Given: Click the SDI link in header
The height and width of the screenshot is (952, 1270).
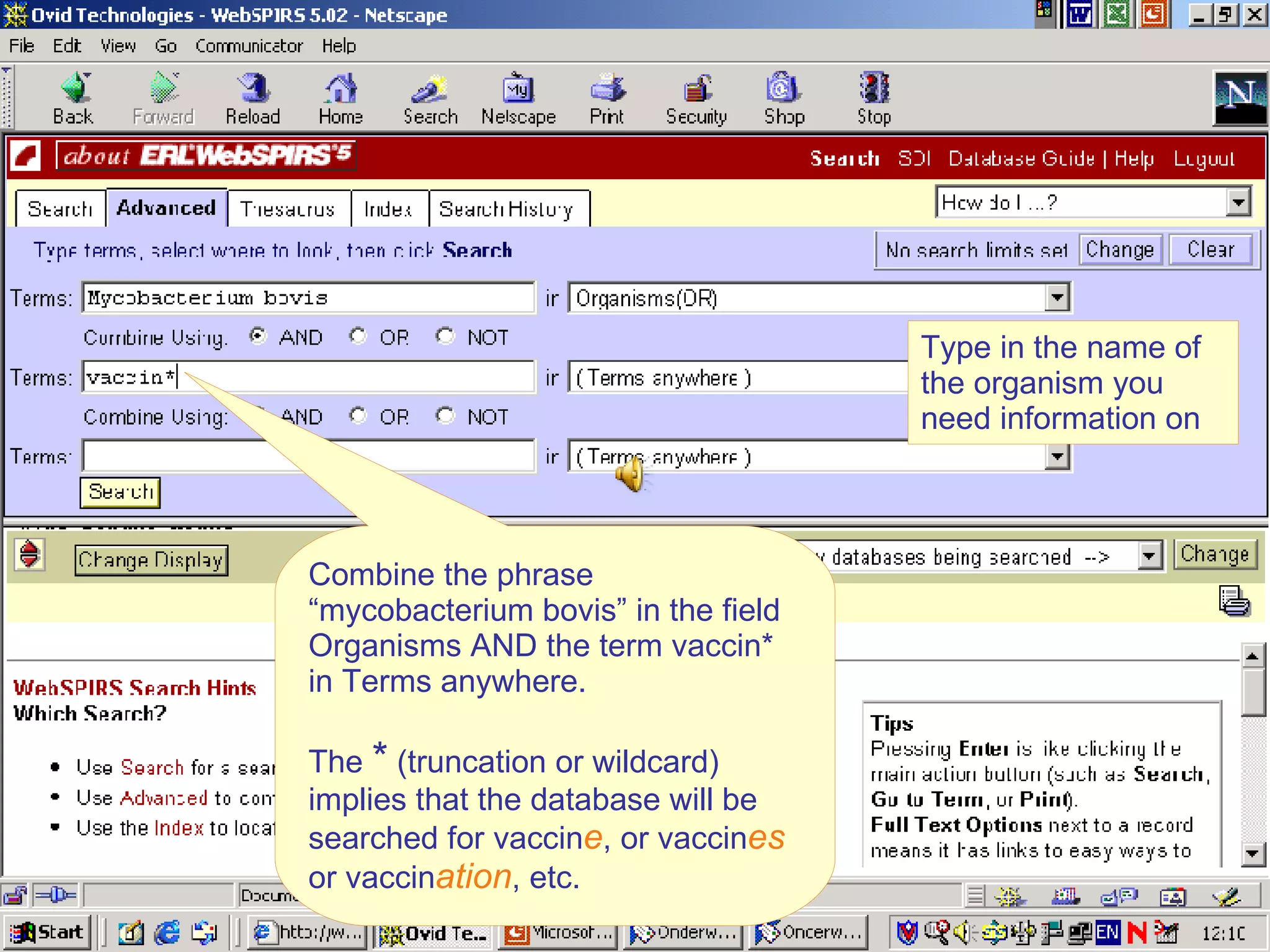Looking at the screenshot, I should pos(914,159).
